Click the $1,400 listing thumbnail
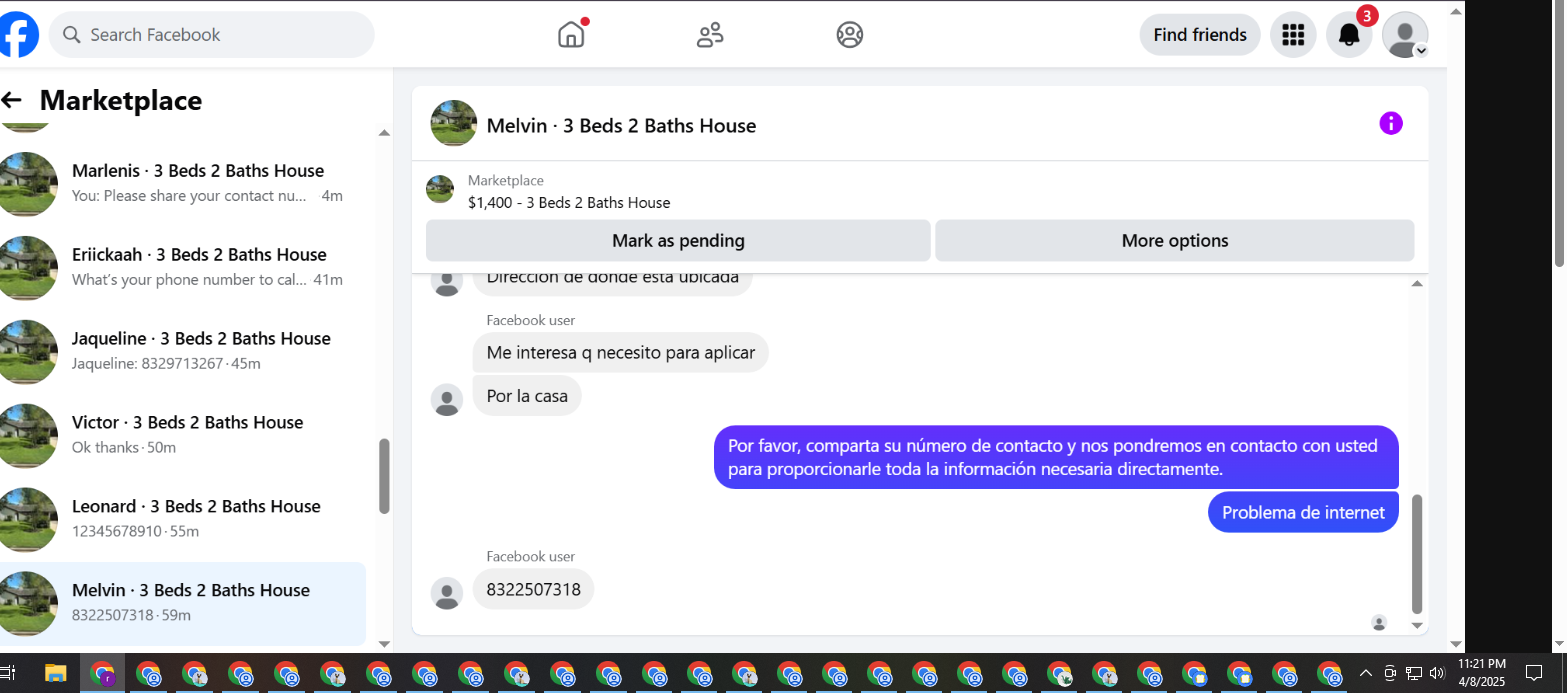 click(x=440, y=189)
